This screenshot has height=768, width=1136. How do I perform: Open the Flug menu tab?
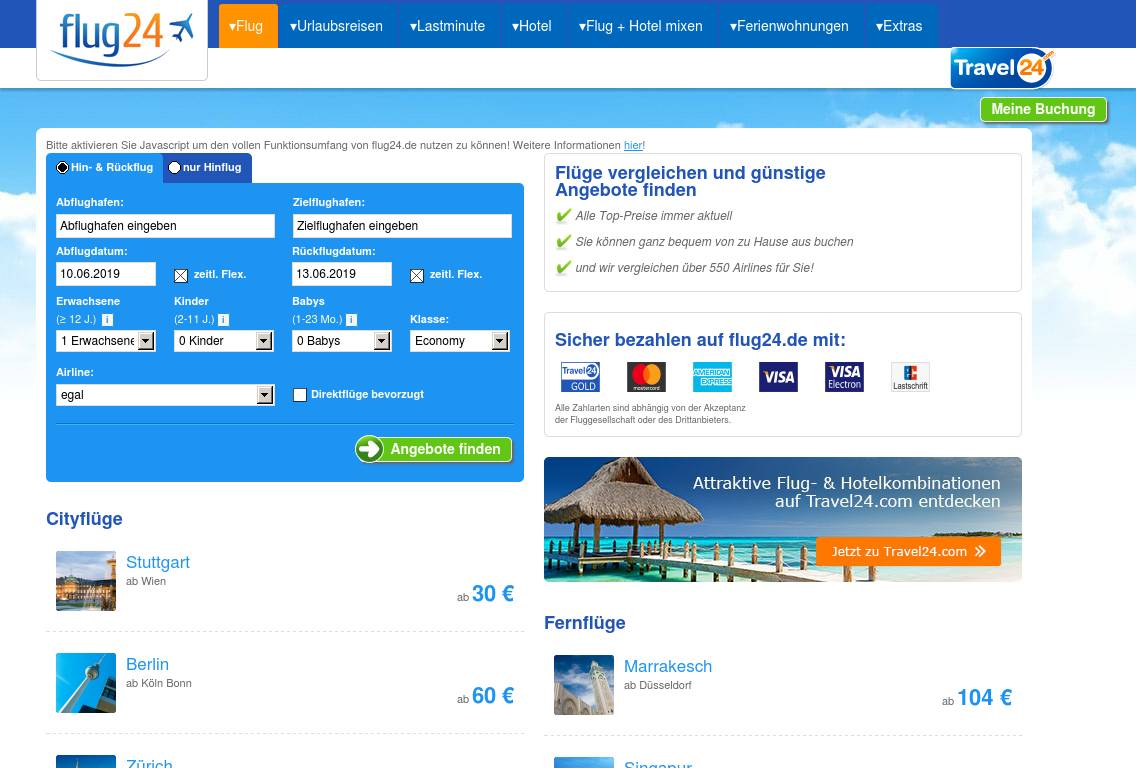[248, 26]
